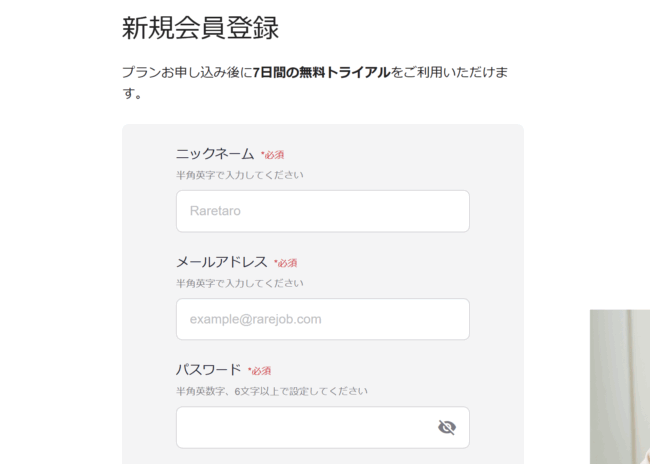Click the 6文字以上 password hint text
Screen dimensions: 650x464
(272, 391)
